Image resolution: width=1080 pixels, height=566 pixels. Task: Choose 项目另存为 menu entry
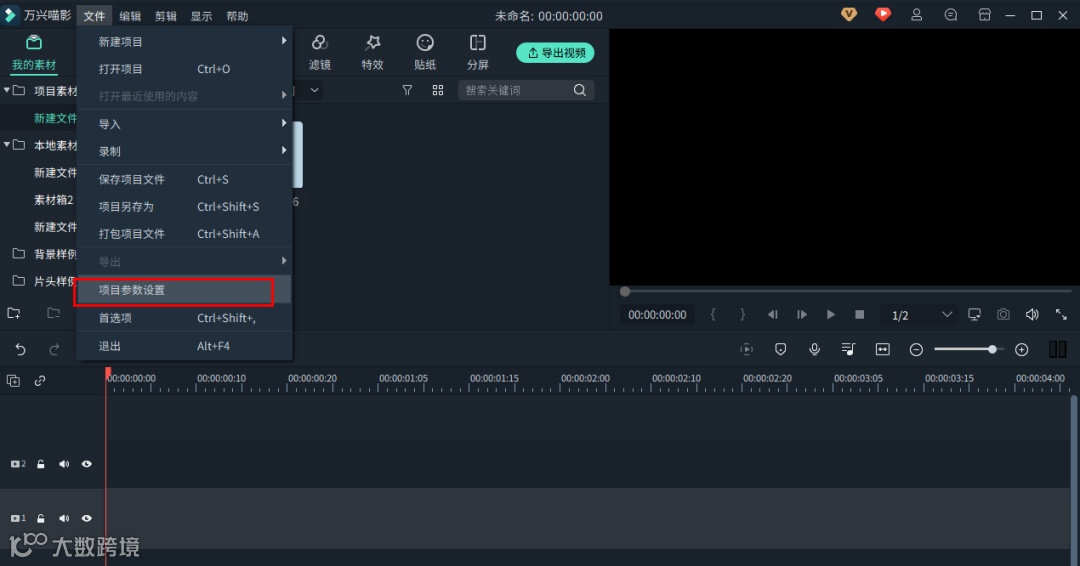point(185,207)
